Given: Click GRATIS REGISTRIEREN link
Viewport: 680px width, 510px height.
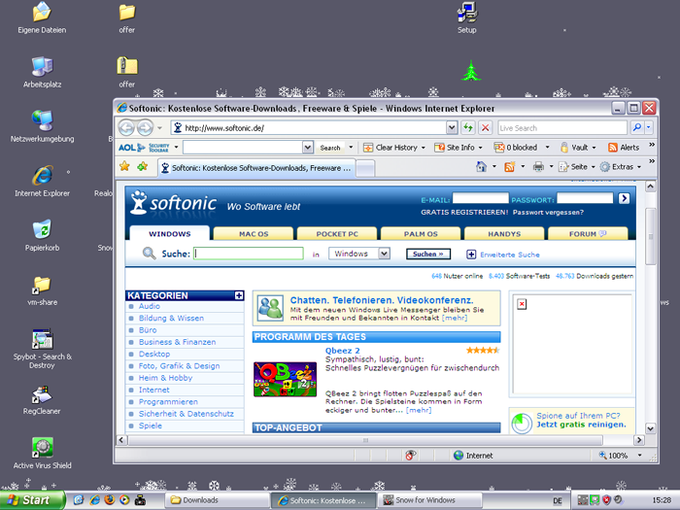Looking at the screenshot, I should 464,212.
